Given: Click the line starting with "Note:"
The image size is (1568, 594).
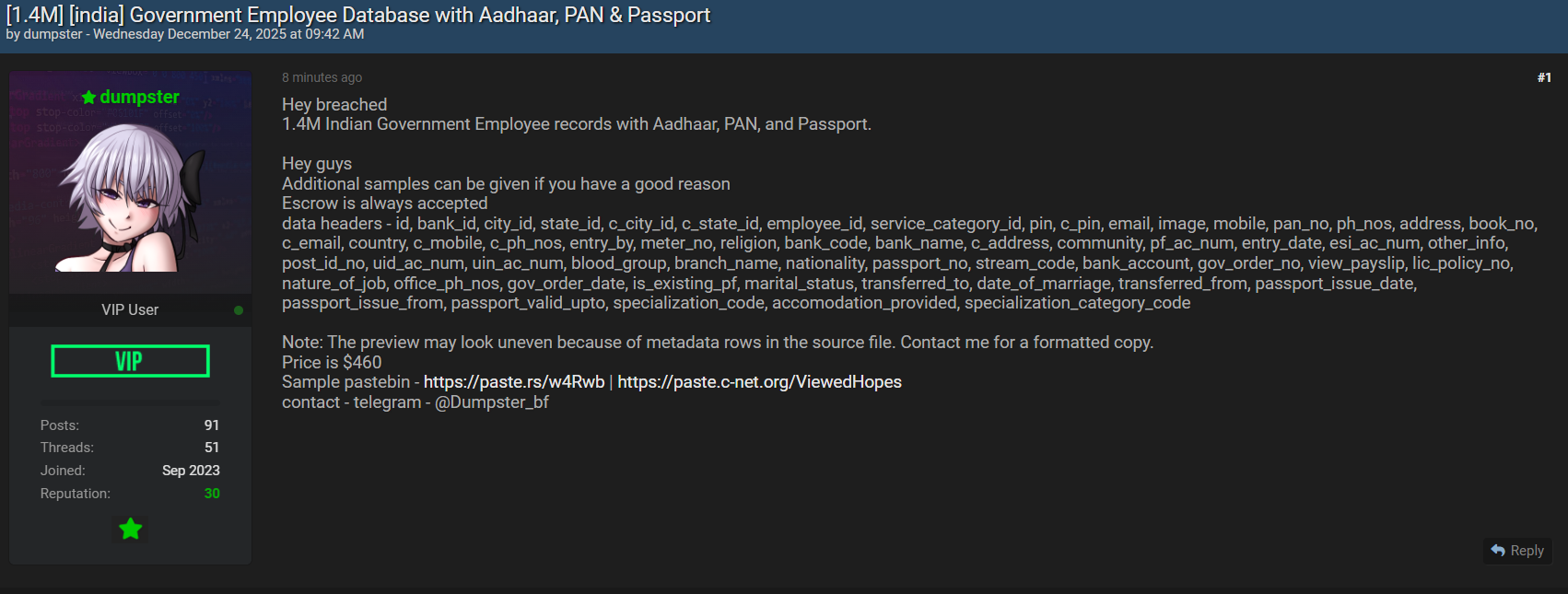Looking at the screenshot, I should [x=717, y=342].
